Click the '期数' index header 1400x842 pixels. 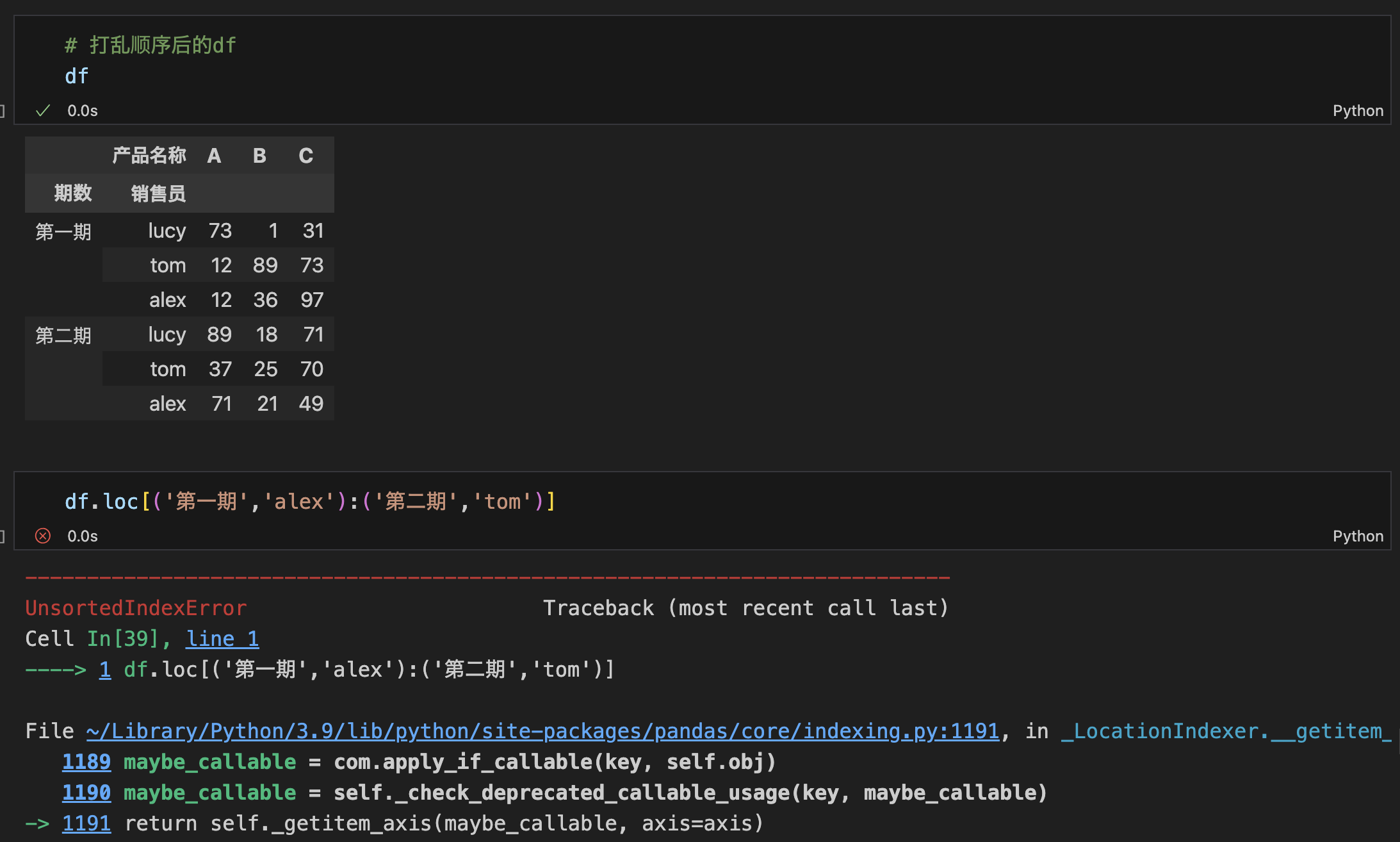72,193
